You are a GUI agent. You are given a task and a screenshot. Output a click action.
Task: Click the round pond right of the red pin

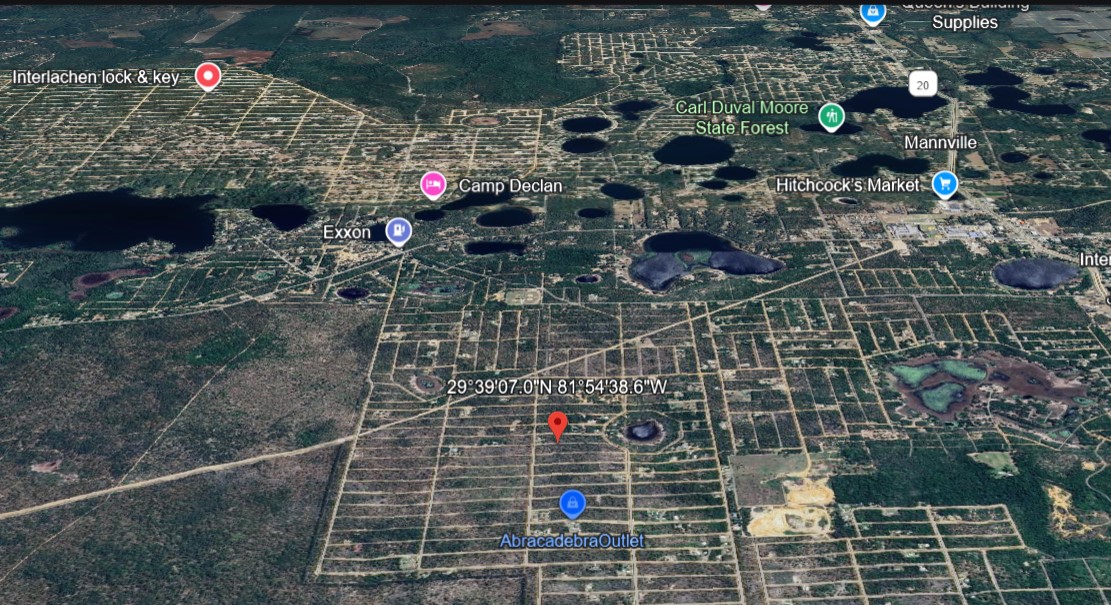(642, 431)
